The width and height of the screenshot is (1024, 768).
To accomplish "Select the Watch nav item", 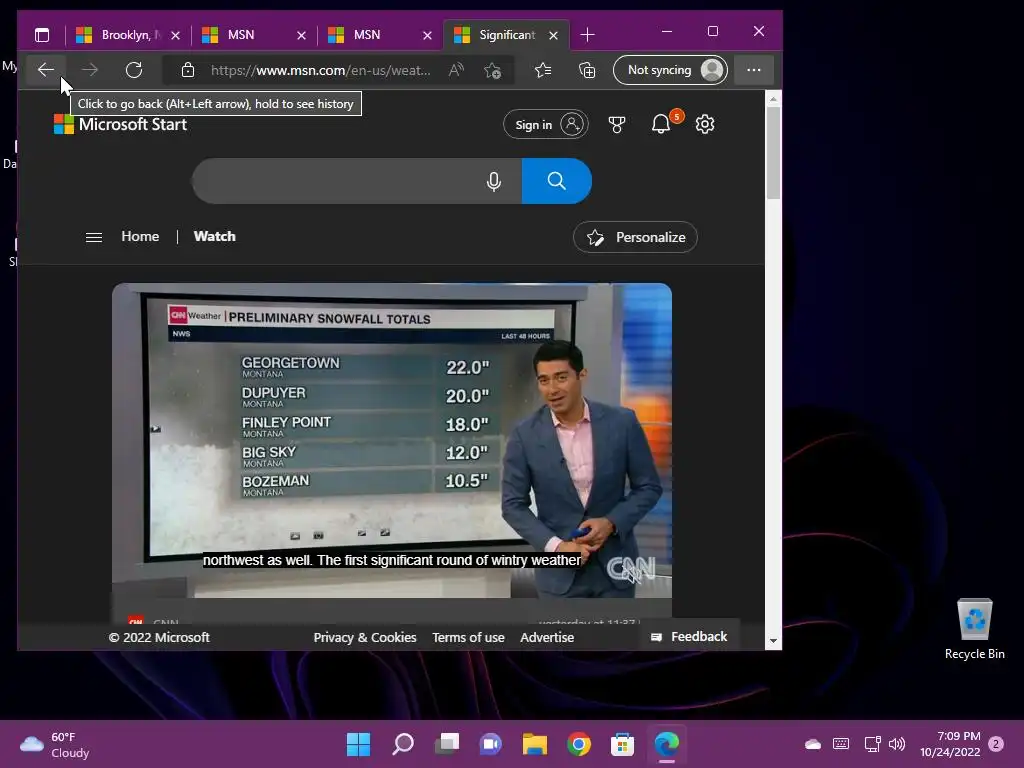I will (x=214, y=236).
